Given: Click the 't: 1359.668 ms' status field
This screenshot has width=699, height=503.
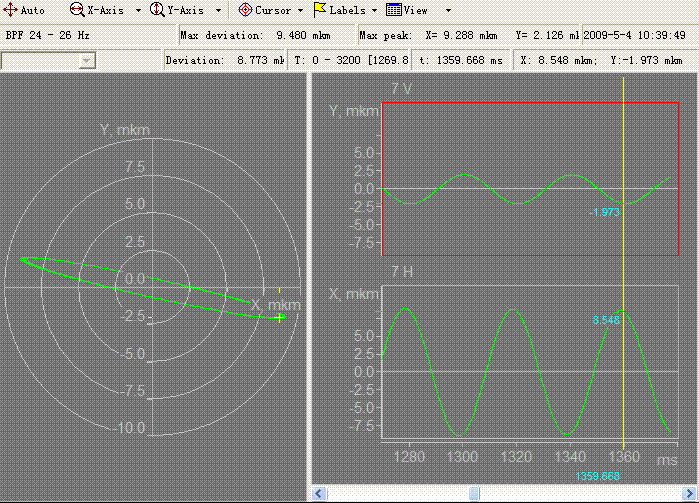Looking at the screenshot, I should pos(461,60).
